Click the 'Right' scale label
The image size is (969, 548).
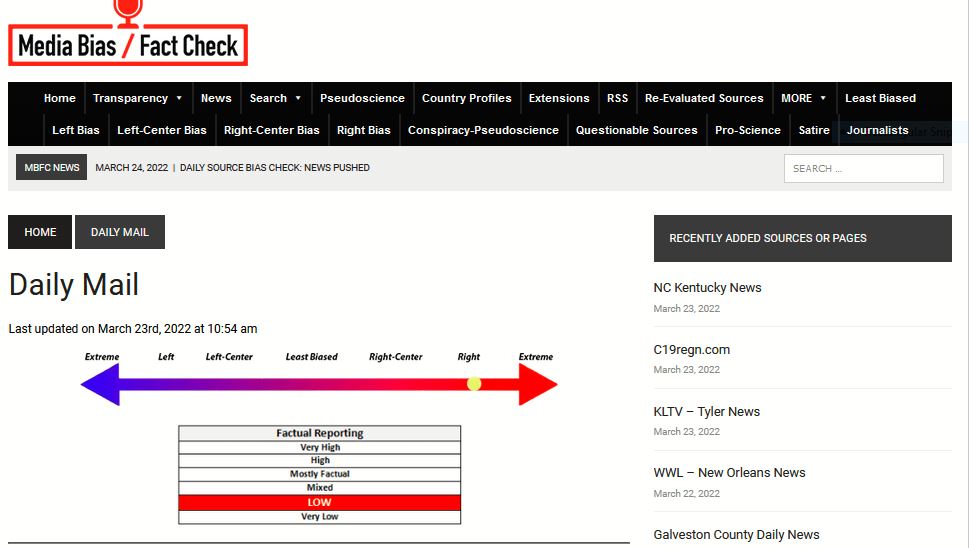point(468,356)
